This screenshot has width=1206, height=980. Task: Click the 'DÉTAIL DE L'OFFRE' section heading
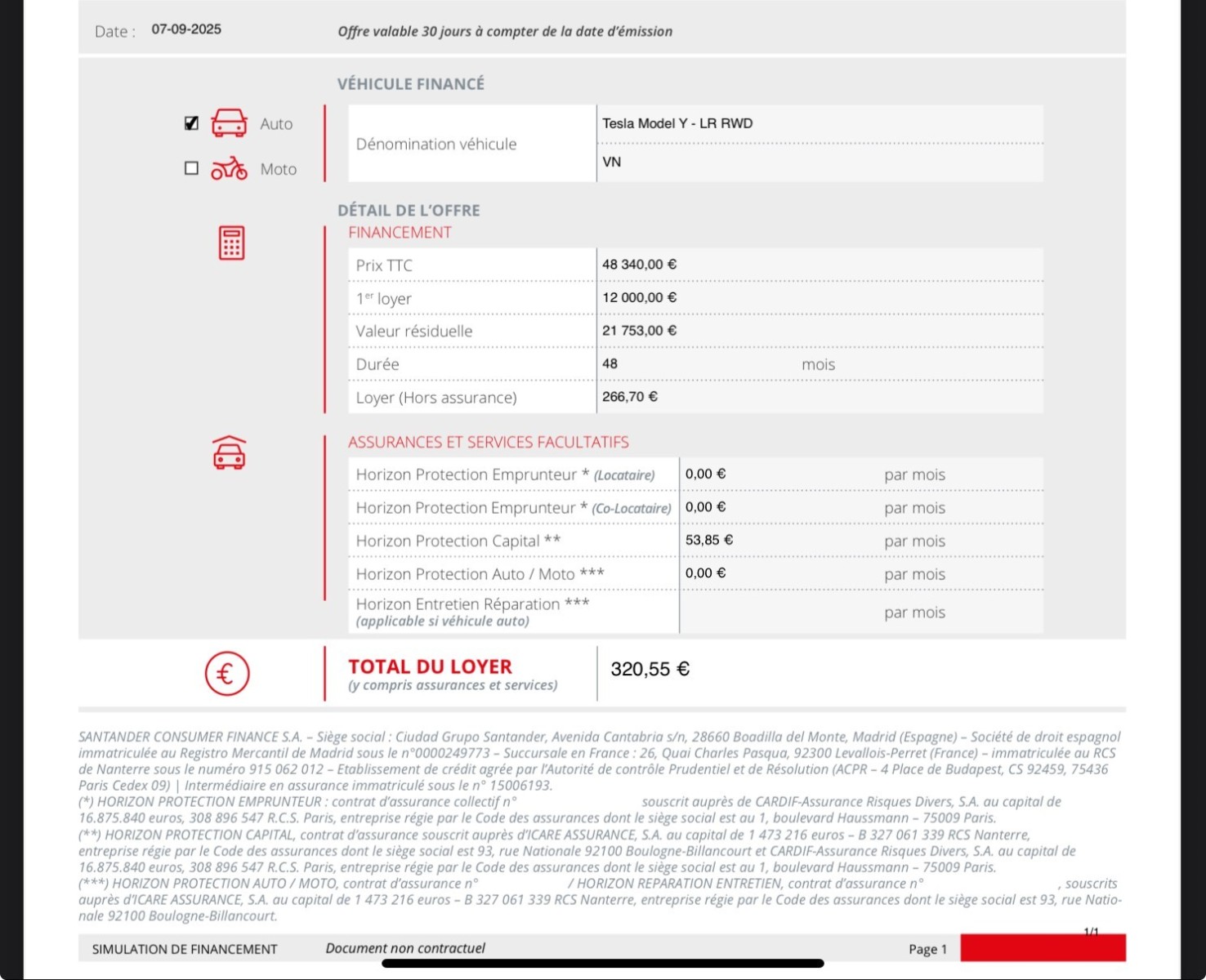tap(409, 211)
